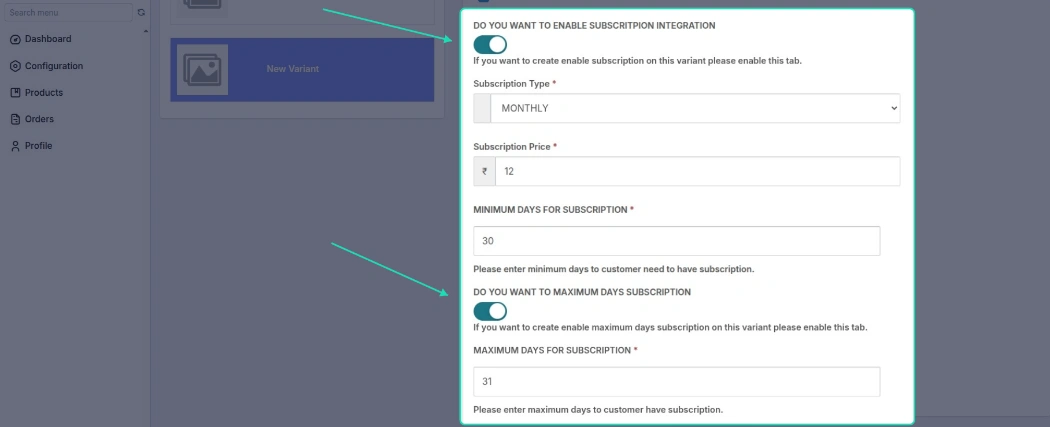Click the Profile person icon
Screen dimensions: 1050x427
pyautogui.click(x=15, y=146)
